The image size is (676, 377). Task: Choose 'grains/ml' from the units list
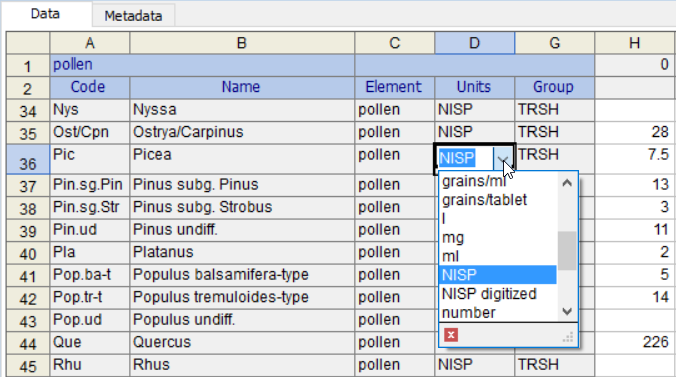tap(498, 181)
